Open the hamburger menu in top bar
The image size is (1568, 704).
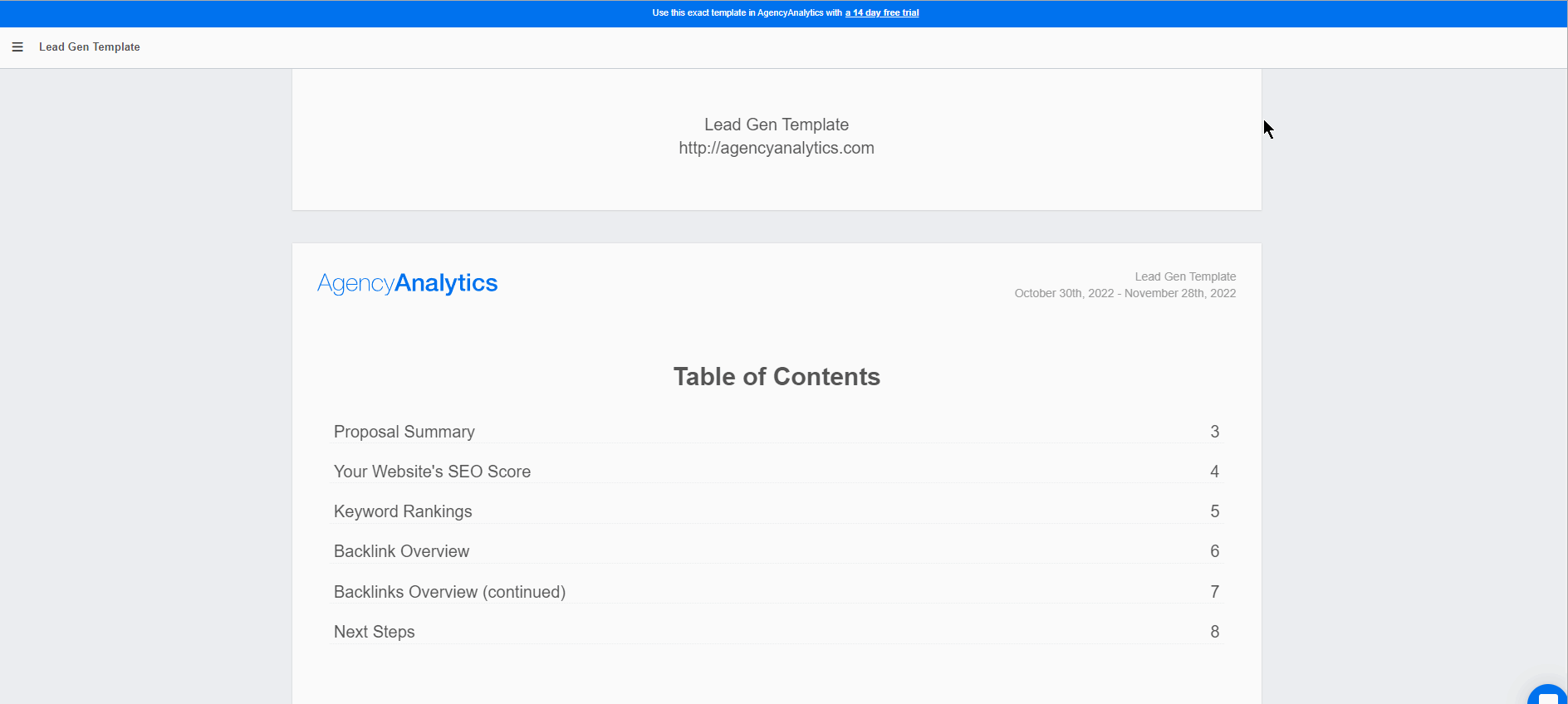pos(17,47)
